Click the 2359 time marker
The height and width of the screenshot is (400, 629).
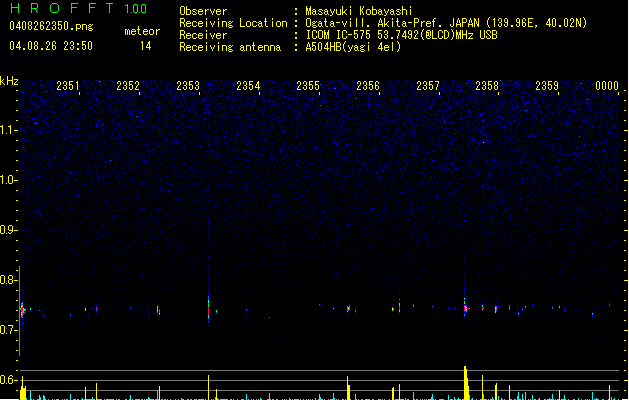547,85
